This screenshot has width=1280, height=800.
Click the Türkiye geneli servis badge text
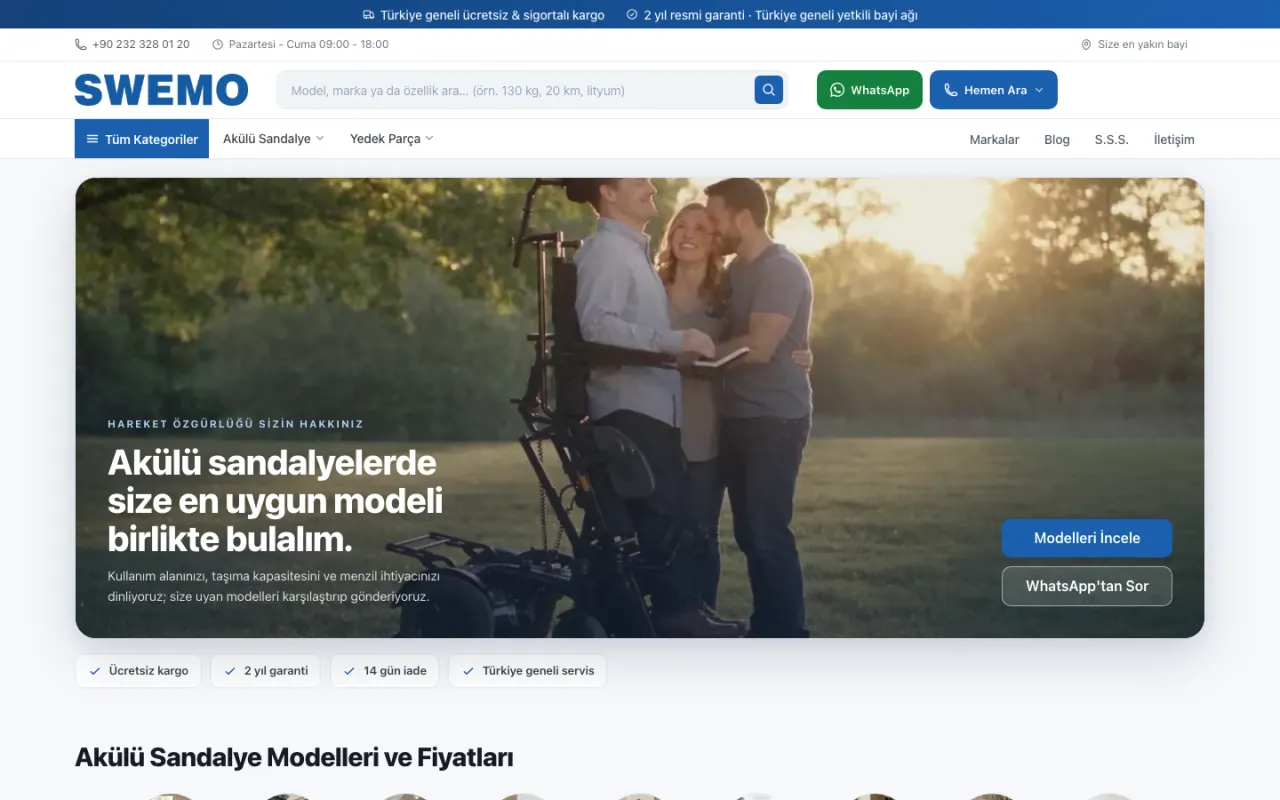[538, 671]
